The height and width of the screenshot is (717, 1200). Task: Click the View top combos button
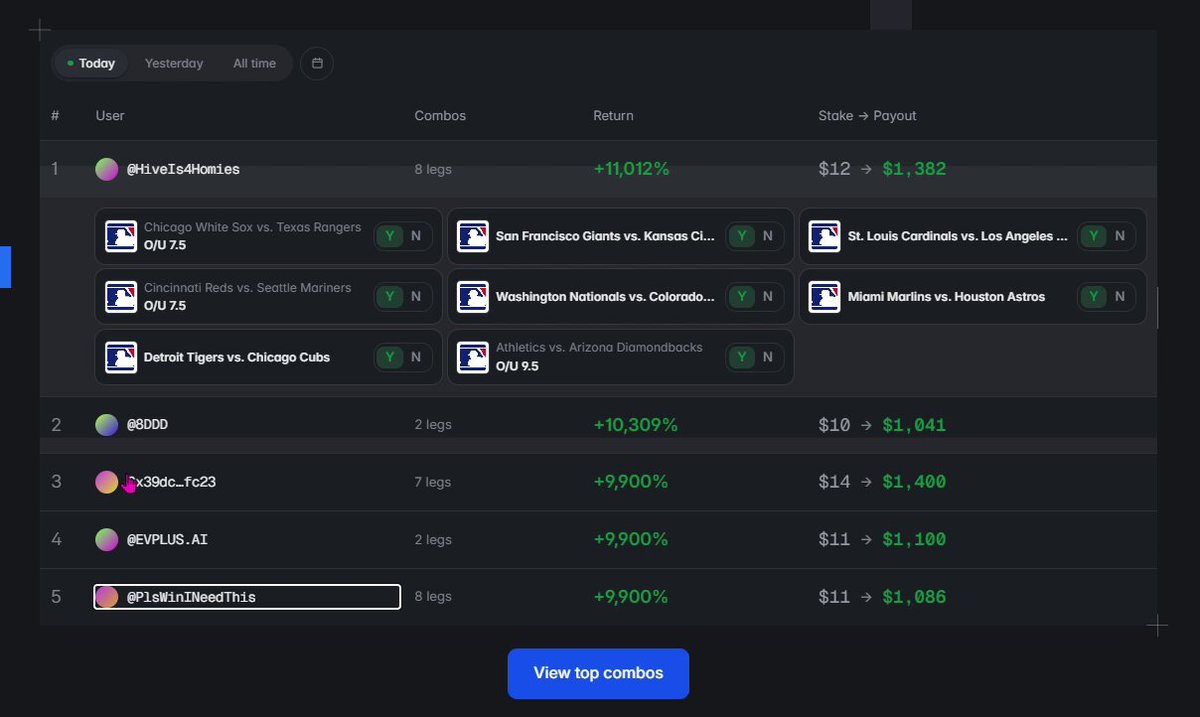coord(598,673)
